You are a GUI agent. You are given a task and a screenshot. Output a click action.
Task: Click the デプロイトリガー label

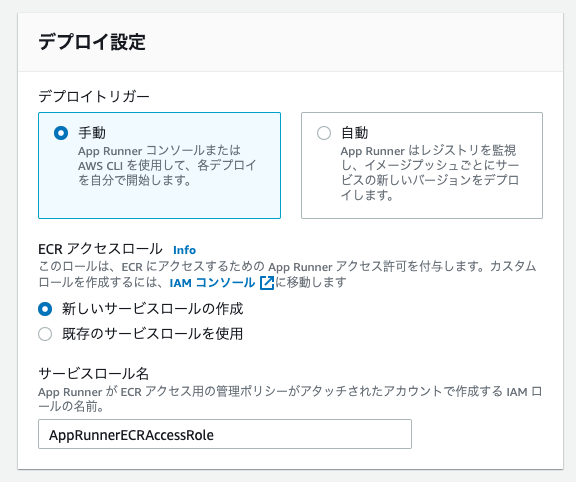[x=94, y=97]
